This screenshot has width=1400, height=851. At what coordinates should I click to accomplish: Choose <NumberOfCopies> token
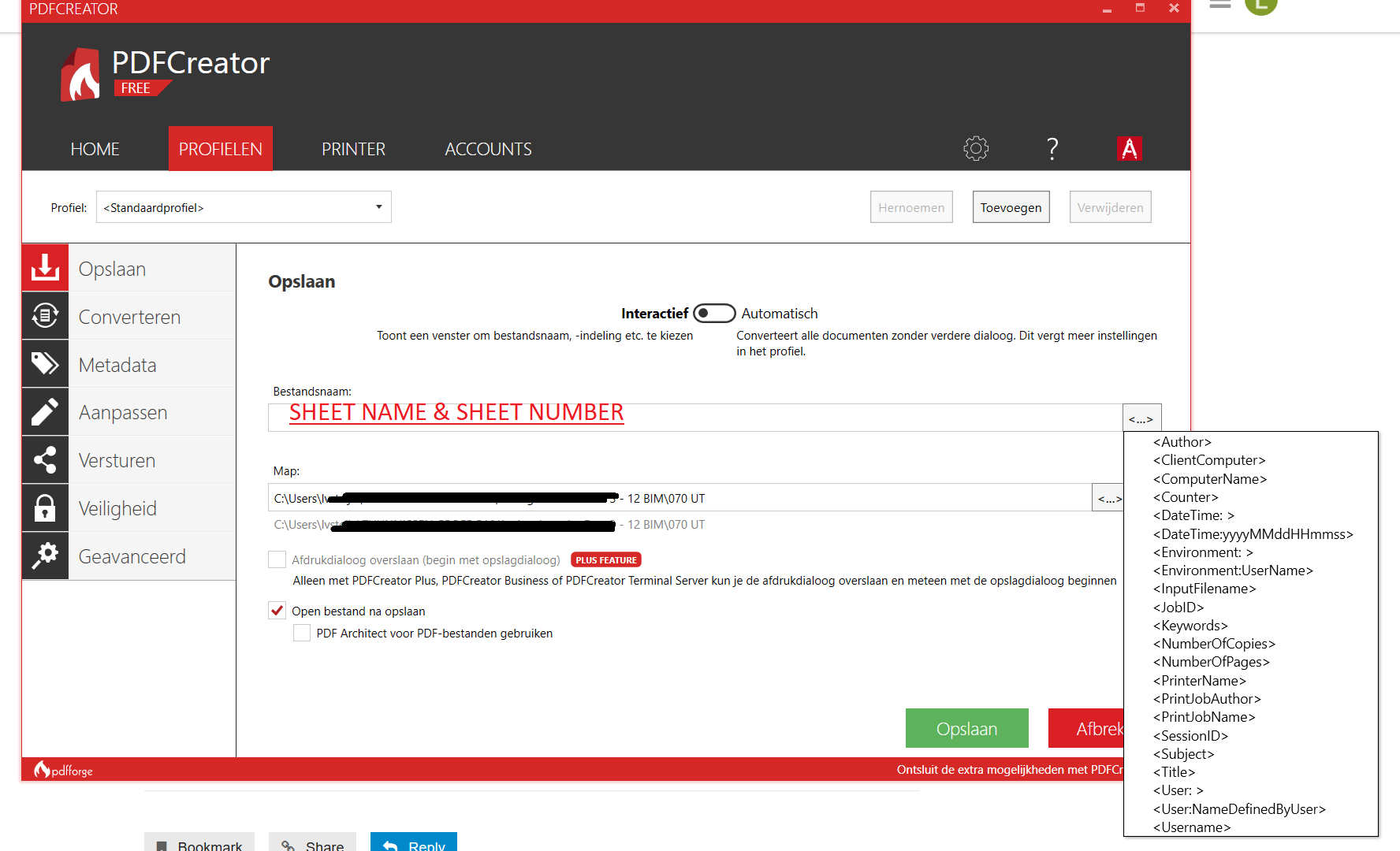pyautogui.click(x=1214, y=644)
